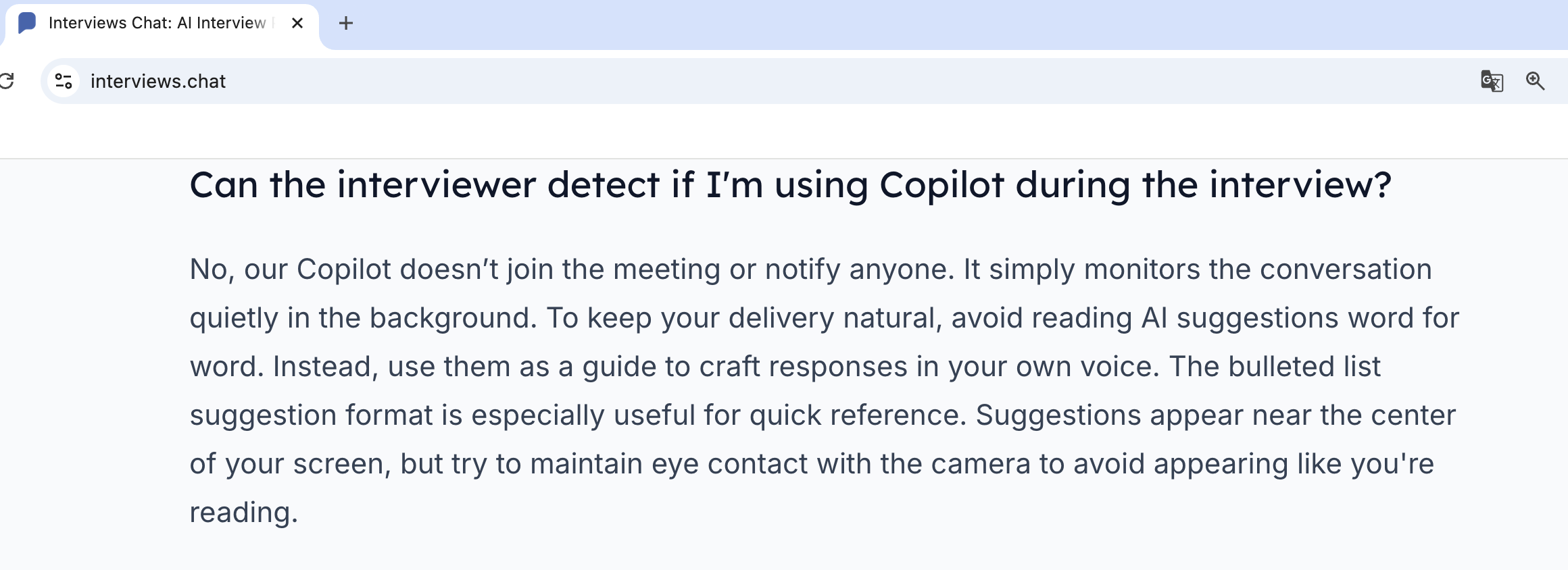Click the empty tab strip area
Screen dimensions: 1568x570
(x=946, y=24)
